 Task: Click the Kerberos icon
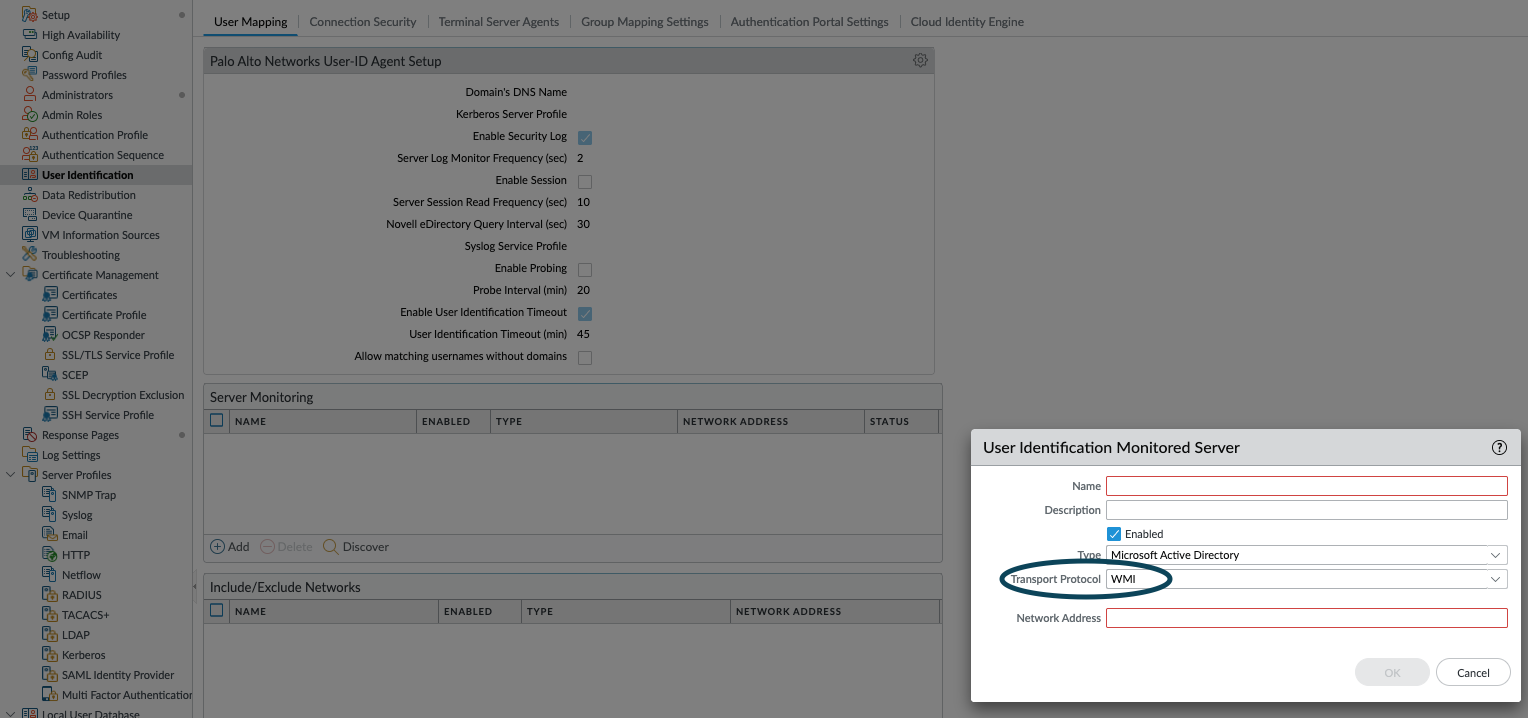click(50, 655)
